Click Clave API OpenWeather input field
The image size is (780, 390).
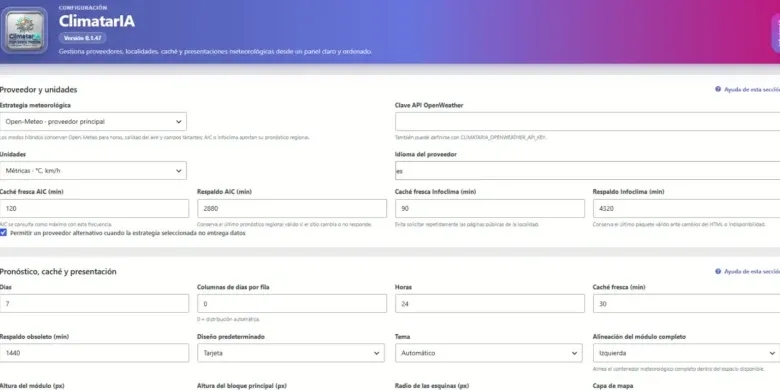(587, 121)
